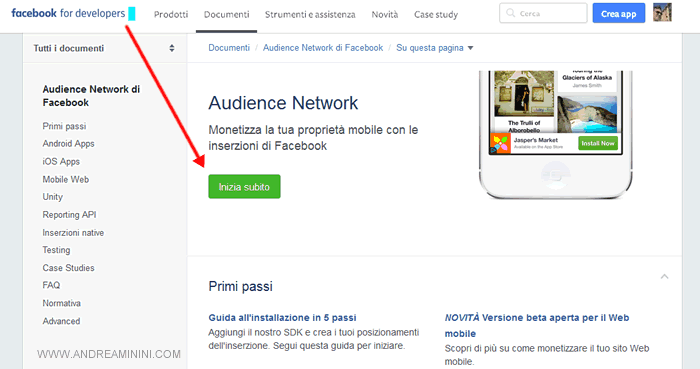Click the green Inizia subito button
This screenshot has height=369, width=700.
pyautogui.click(x=244, y=187)
